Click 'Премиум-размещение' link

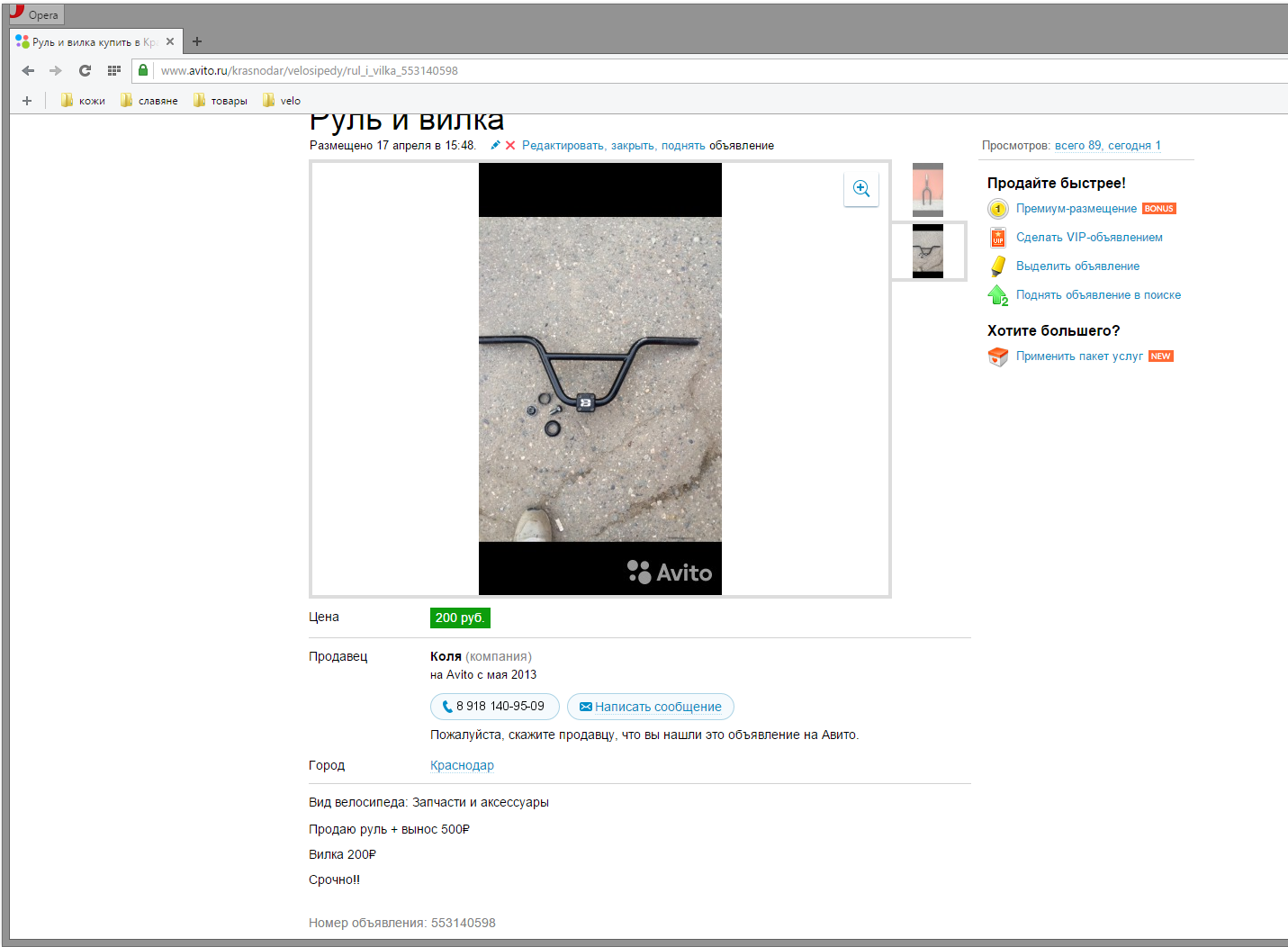[x=1076, y=209]
